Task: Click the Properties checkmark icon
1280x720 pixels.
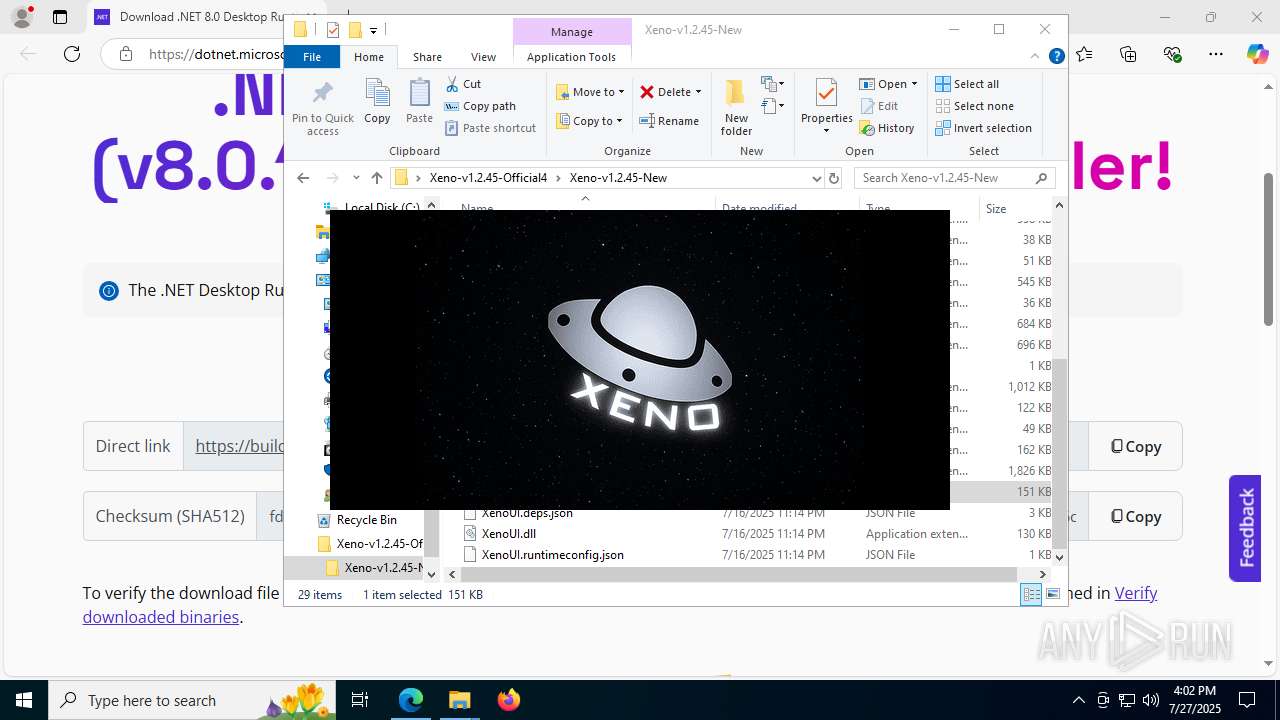Action: 826,94
